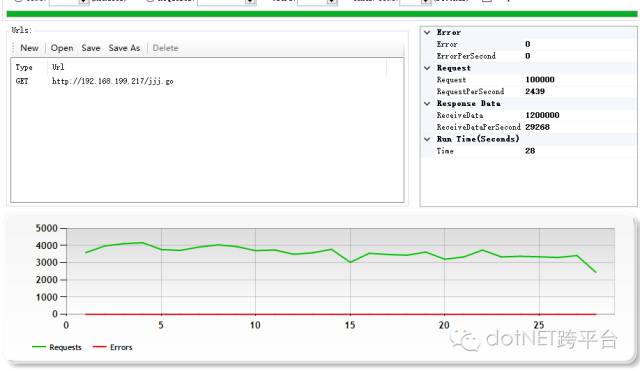Click the Time value 28
Image resolution: width=640 pixels, height=371 pixels.
pyautogui.click(x=530, y=151)
